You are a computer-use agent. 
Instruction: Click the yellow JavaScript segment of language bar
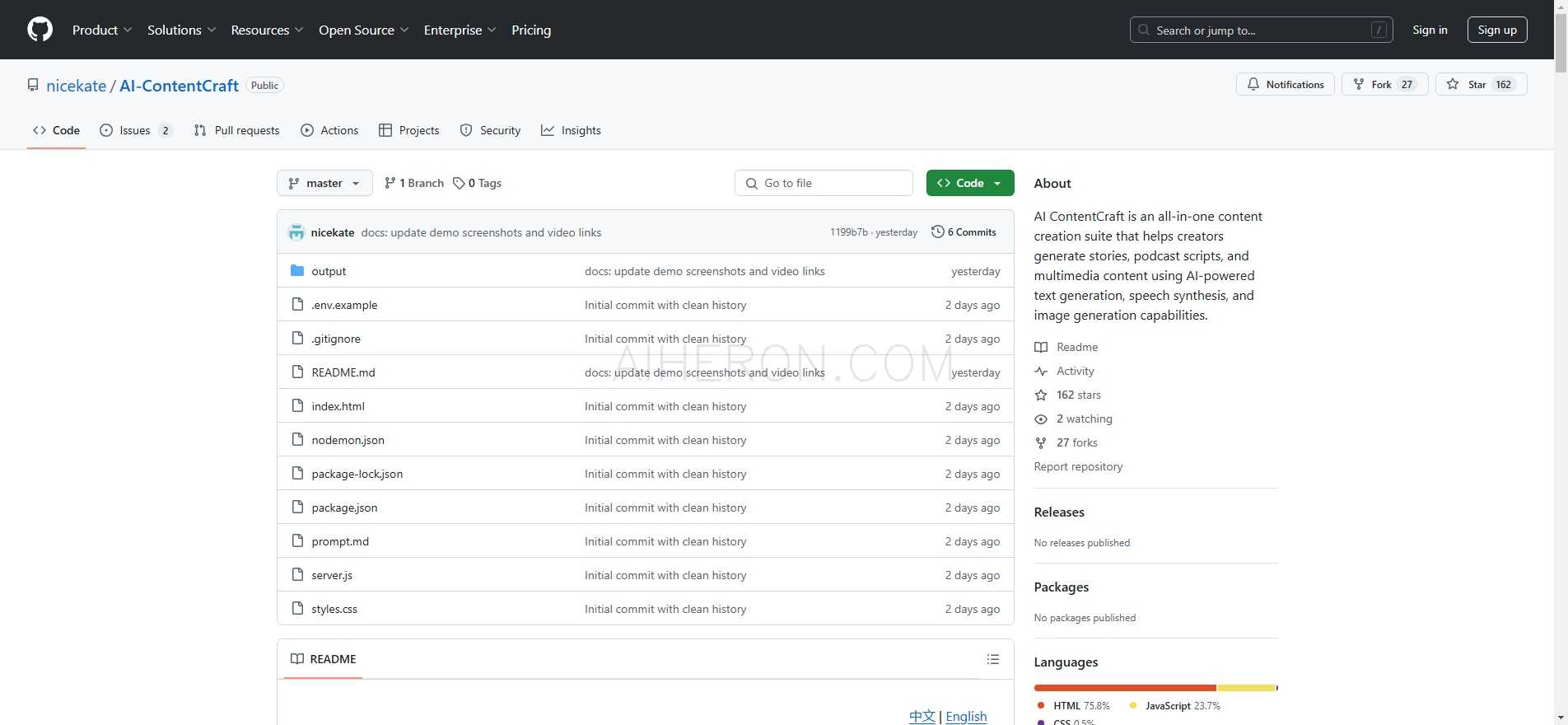1246,688
